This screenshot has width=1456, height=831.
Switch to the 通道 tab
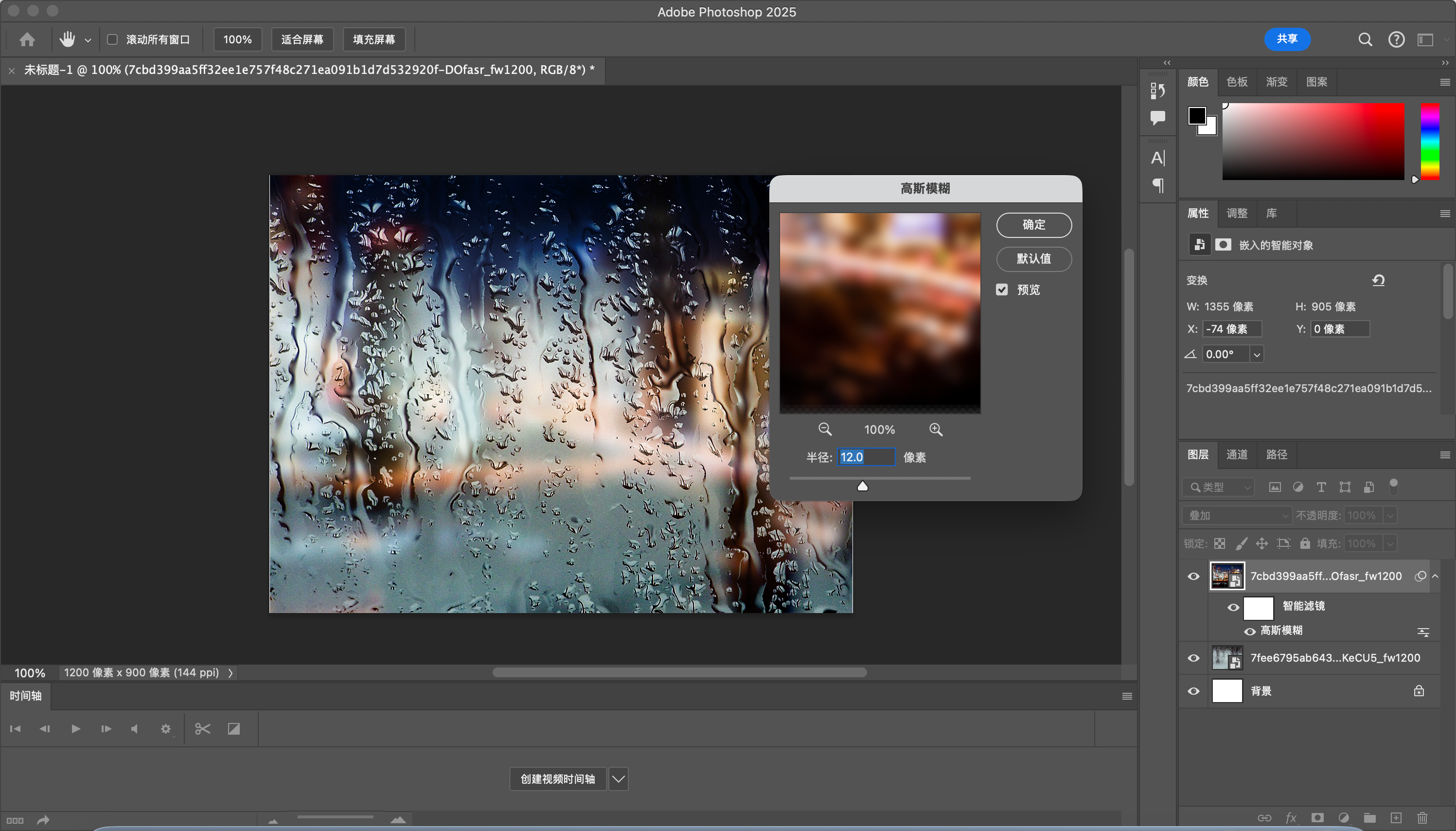pyautogui.click(x=1236, y=454)
